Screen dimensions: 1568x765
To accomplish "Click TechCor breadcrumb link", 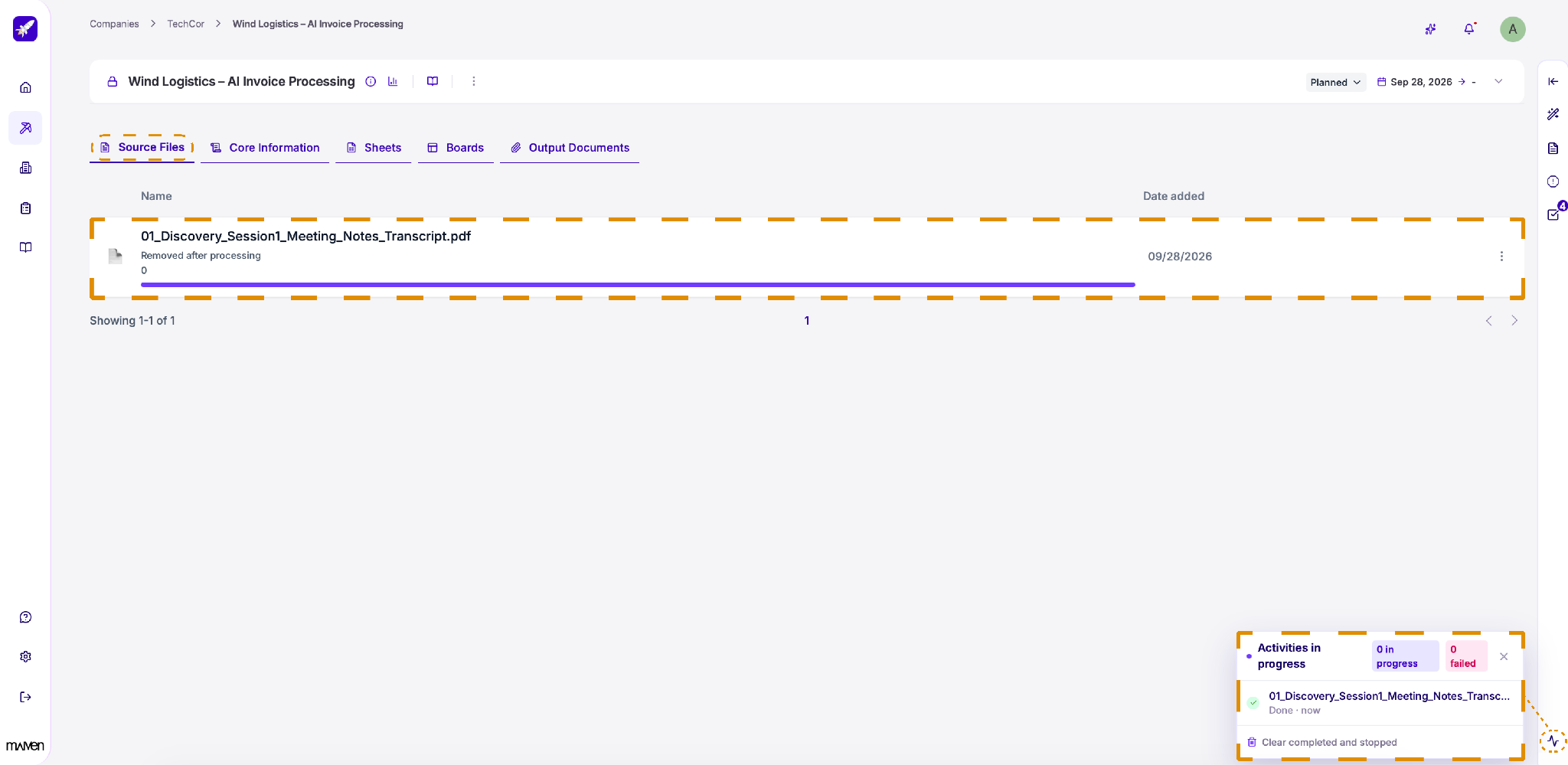I will [186, 24].
